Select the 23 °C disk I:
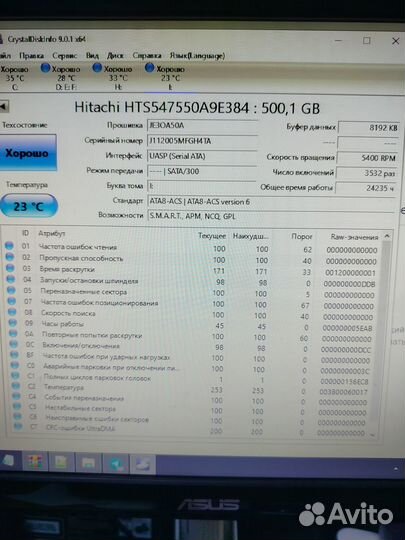This screenshot has width=405, height=540. pyautogui.click(x=165, y=78)
